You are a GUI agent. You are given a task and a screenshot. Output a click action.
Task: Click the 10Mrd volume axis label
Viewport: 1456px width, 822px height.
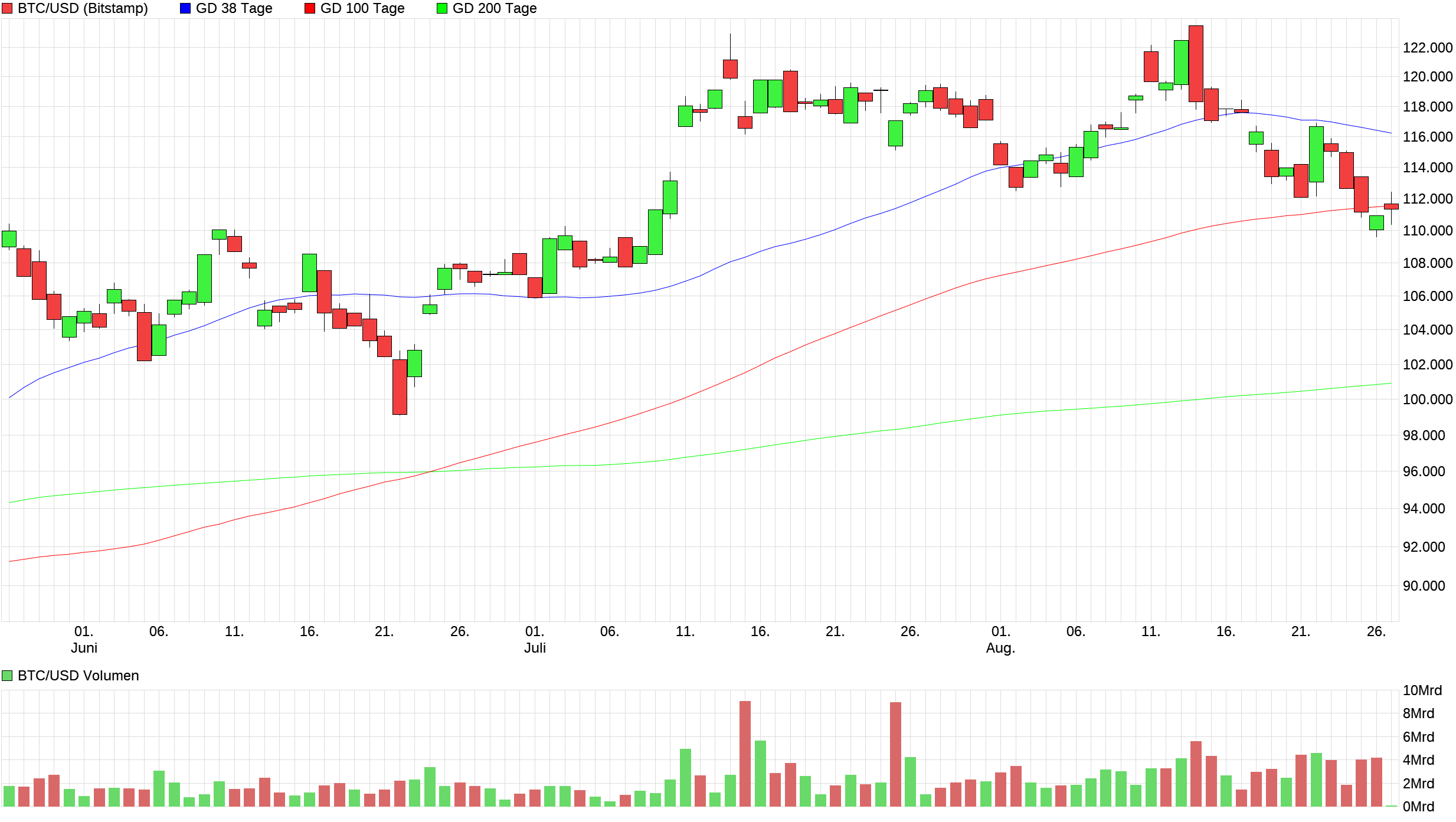1422,690
